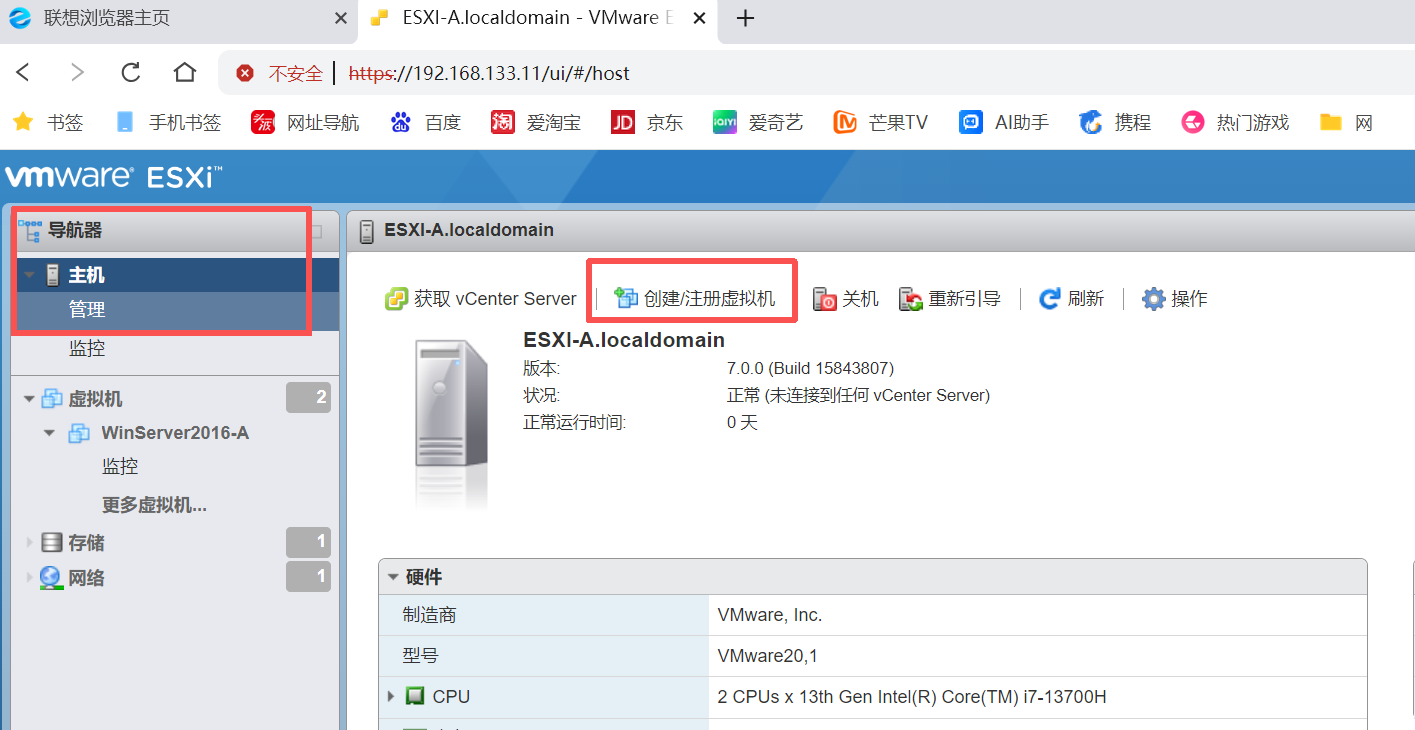Select 主机 in the navigator
Image resolution: width=1415 pixels, height=730 pixels.
click(x=86, y=275)
